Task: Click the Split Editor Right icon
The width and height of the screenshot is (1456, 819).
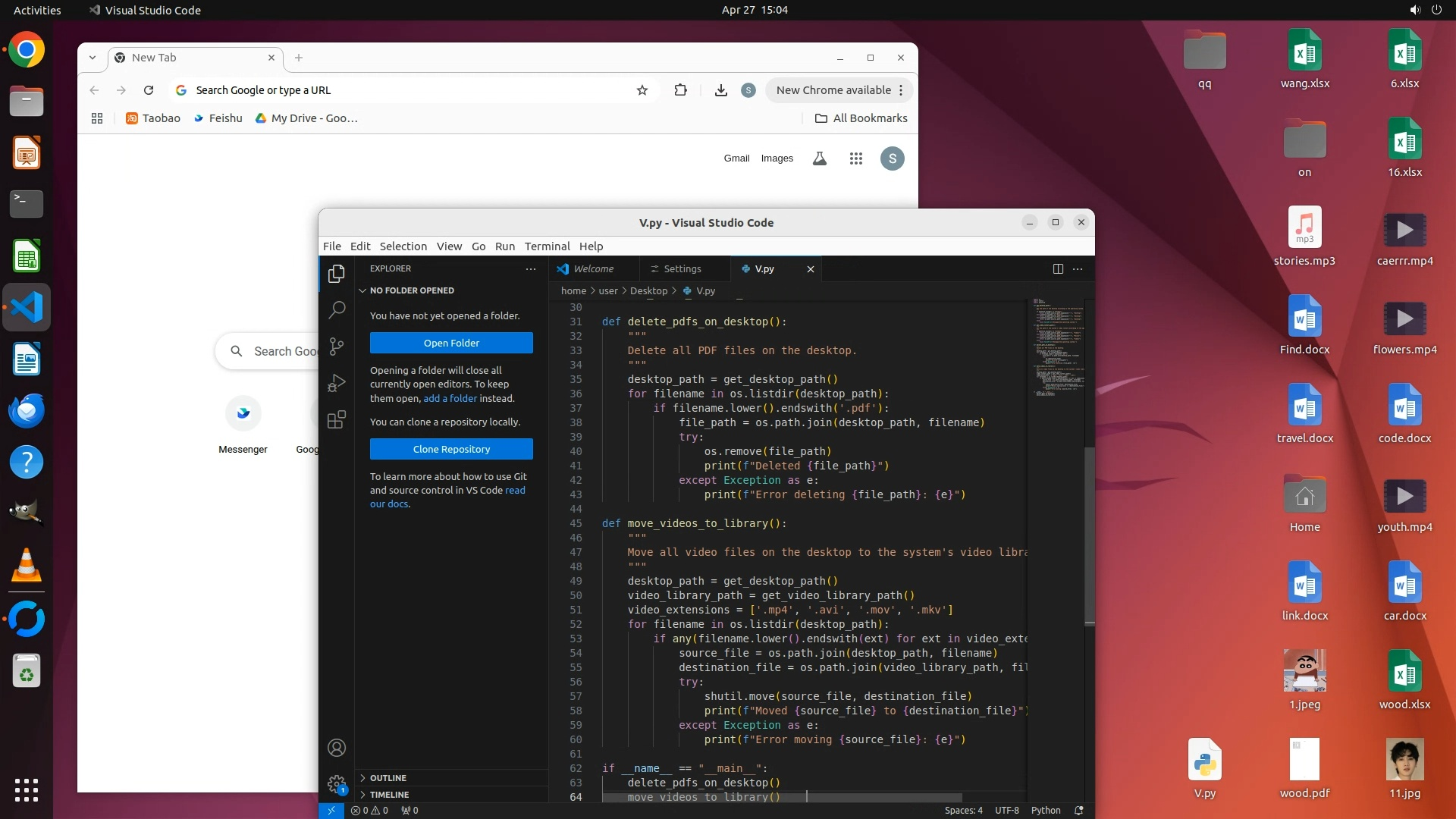Action: pyautogui.click(x=1058, y=268)
